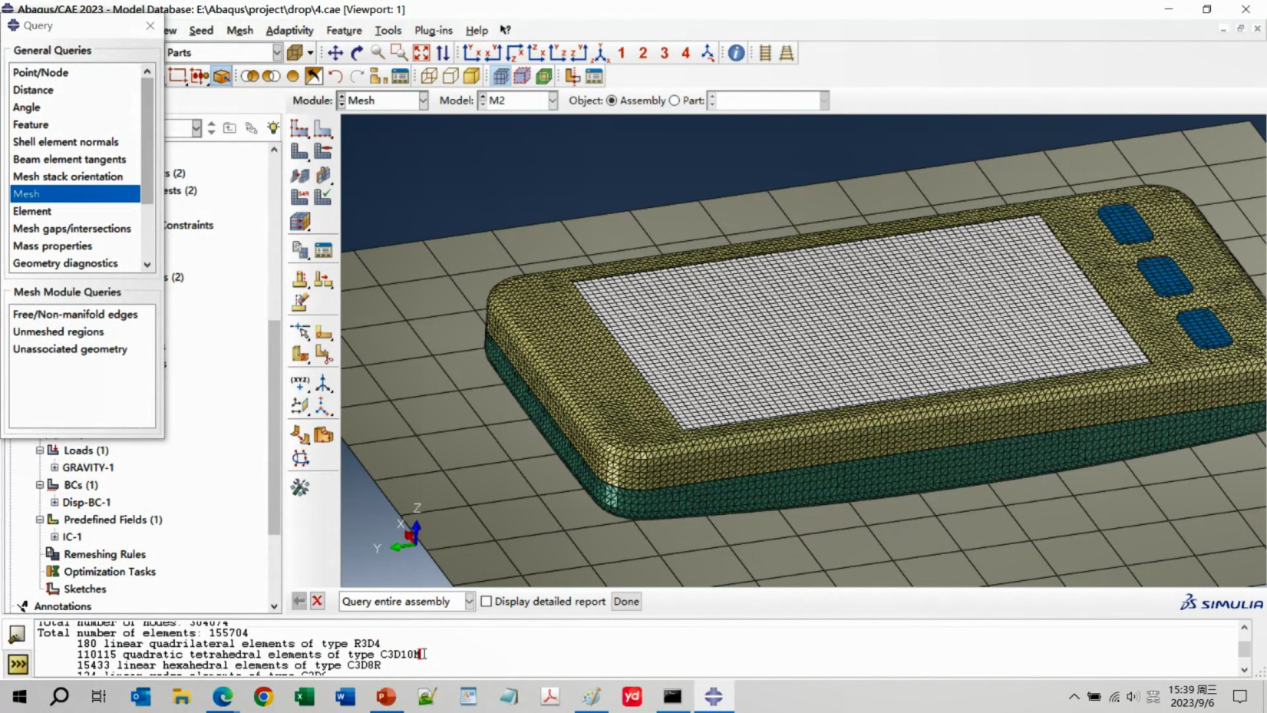This screenshot has height=713, width=1267.
Task: Open the Plug-ins menu
Action: (434, 30)
